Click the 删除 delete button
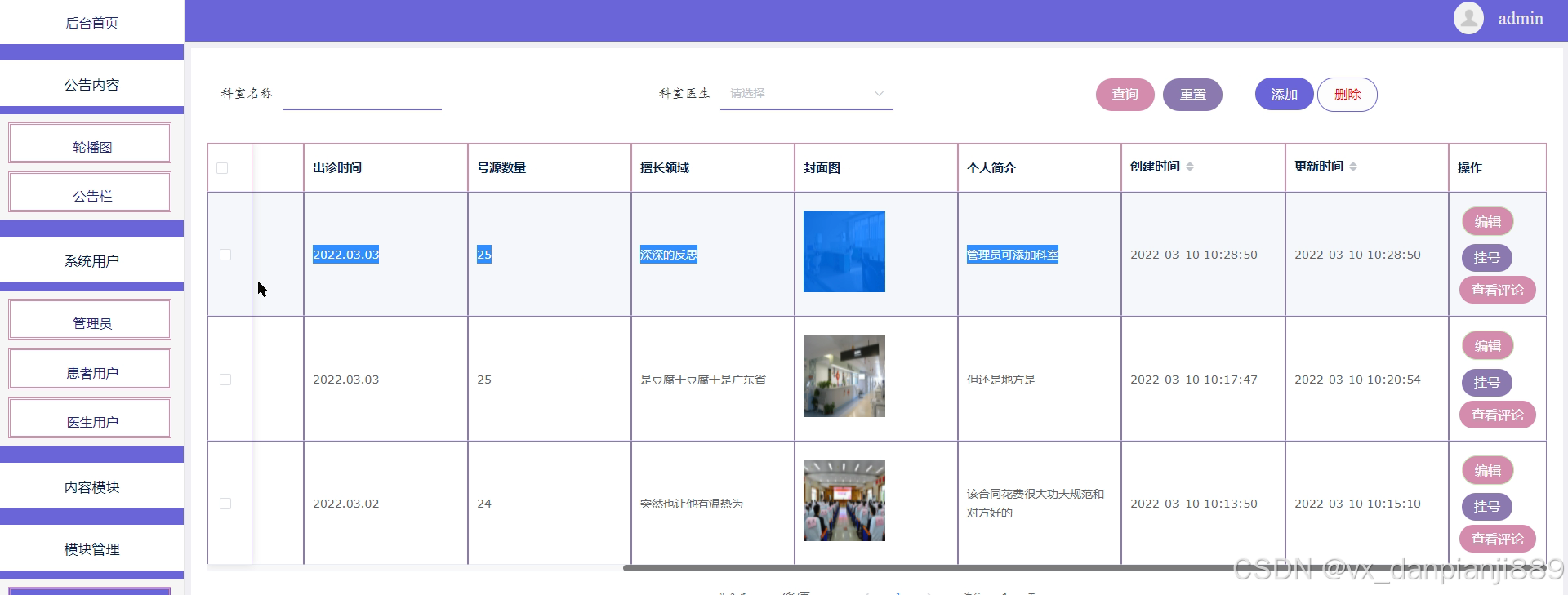 (x=1347, y=95)
